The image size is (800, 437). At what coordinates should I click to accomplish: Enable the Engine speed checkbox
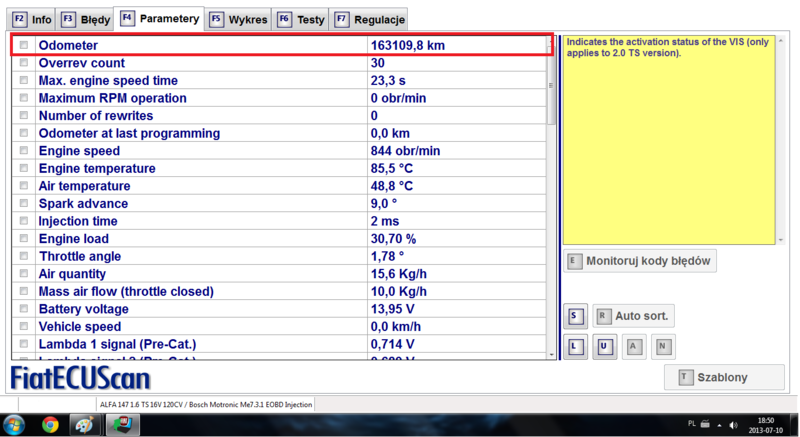point(24,150)
